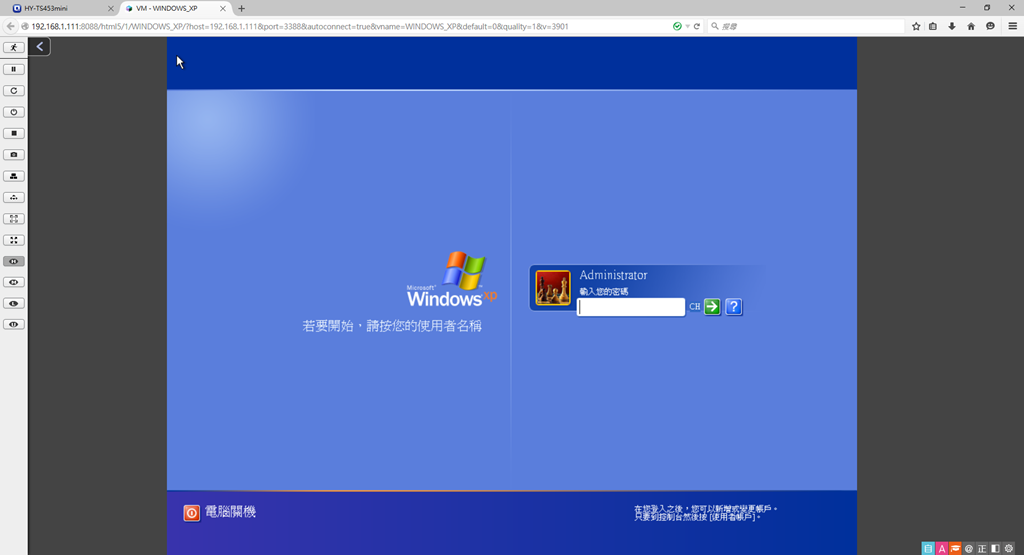
Task: Bookmark this page with the star icon
Action: coord(916,26)
